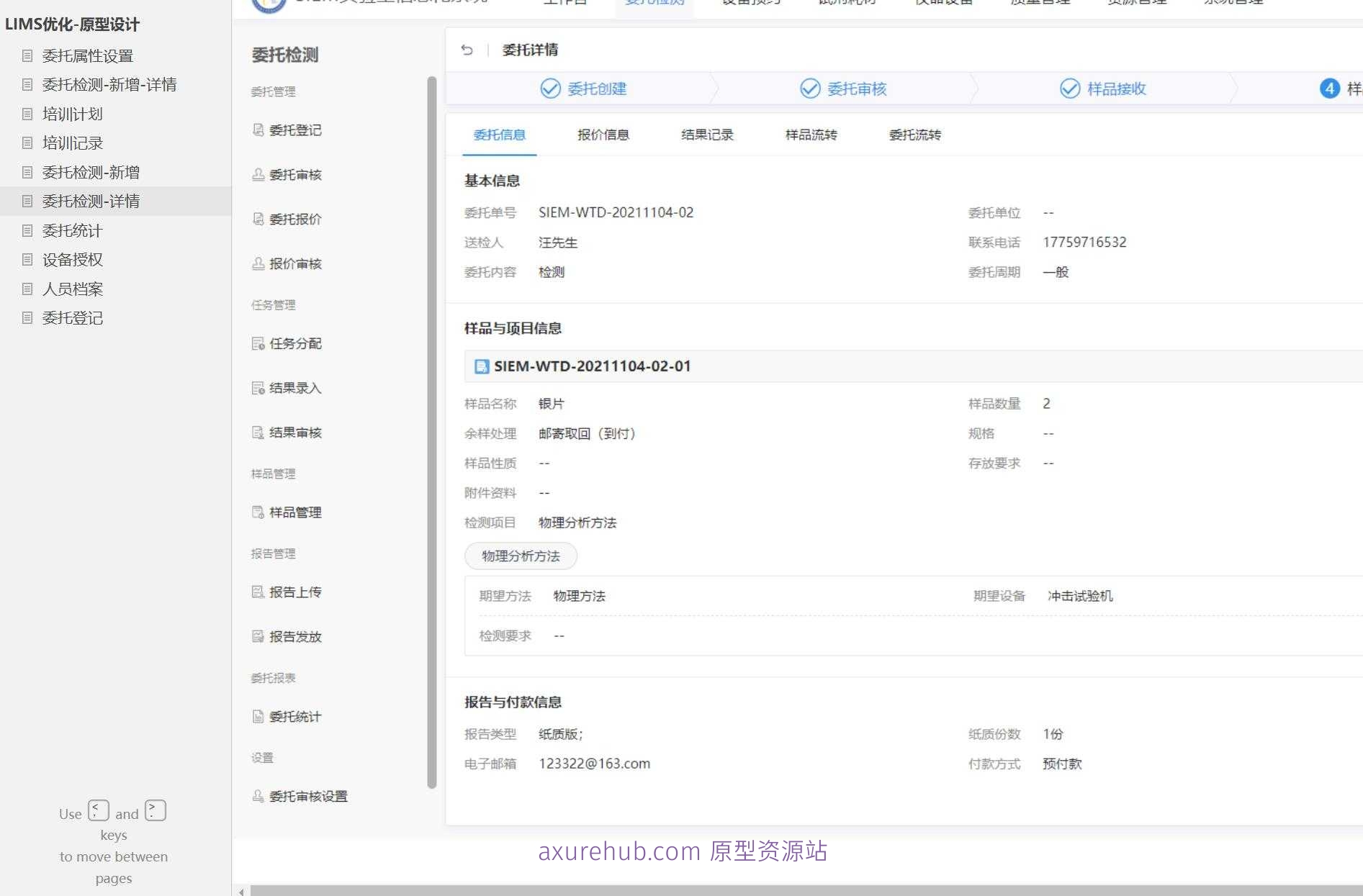This screenshot has height=896, width=1363.
Task: Open 报告发放 menu item
Action: pyautogui.click(x=295, y=637)
